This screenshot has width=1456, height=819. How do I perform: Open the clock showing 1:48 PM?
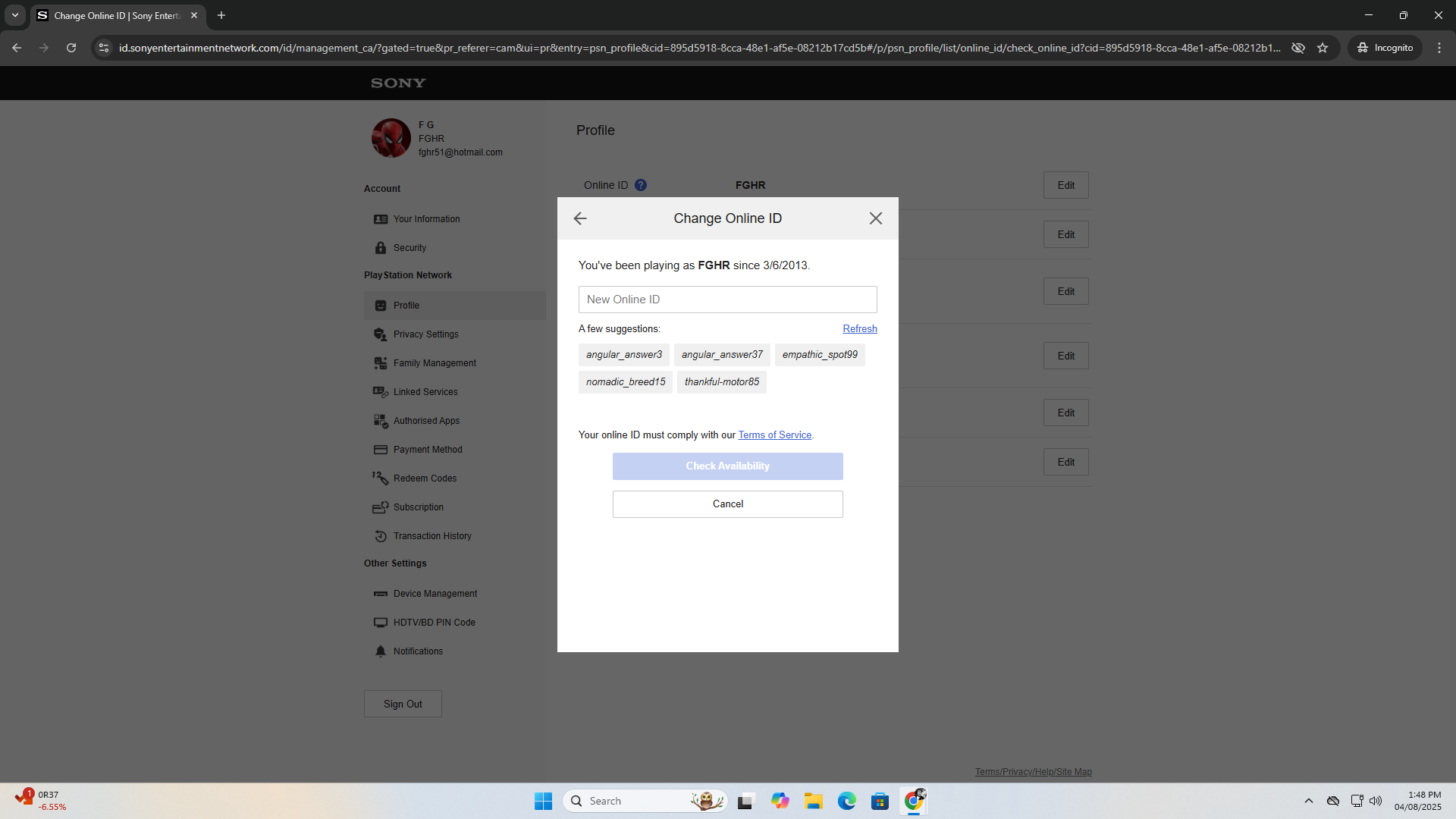click(x=1418, y=801)
